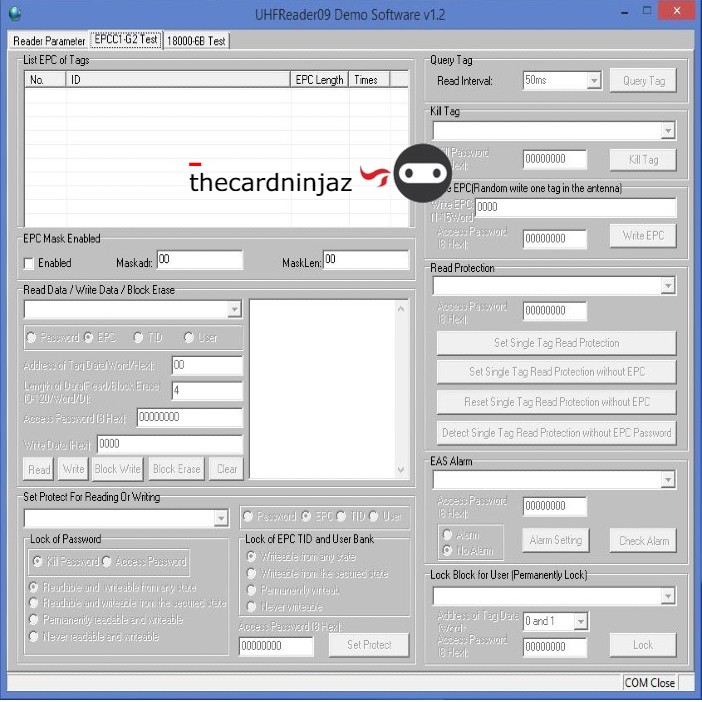Viewport: 702px width, 702px height.
Task: Expand the Read Protection tag dropdown
Action: tap(667, 287)
